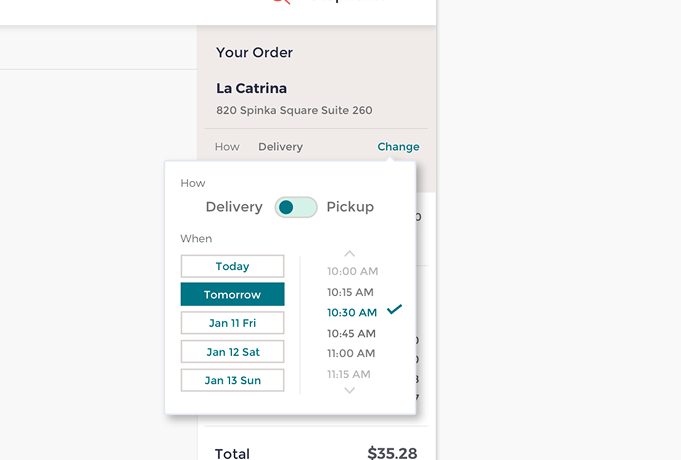The width and height of the screenshot is (681, 460).
Task: Click the Delivery label beside the switch
Action: click(x=234, y=207)
